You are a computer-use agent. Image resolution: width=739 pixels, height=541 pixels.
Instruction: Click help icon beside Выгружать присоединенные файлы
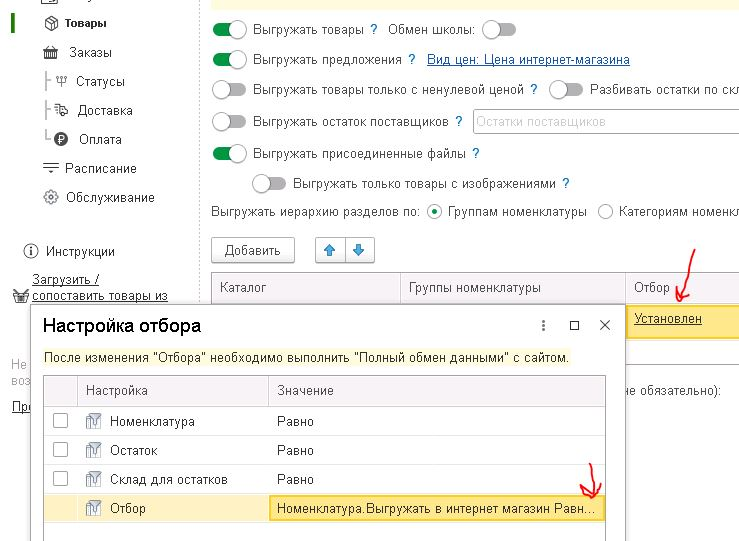[x=475, y=154]
